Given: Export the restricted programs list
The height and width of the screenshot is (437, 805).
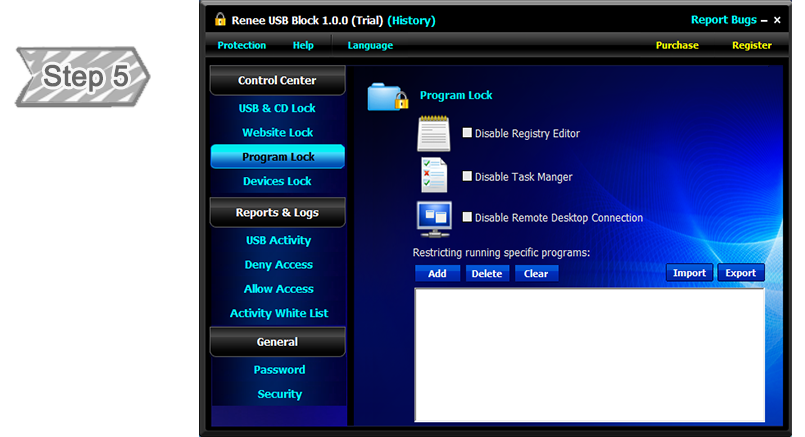Looking at the screenshot, I should (x=740, y=273).
